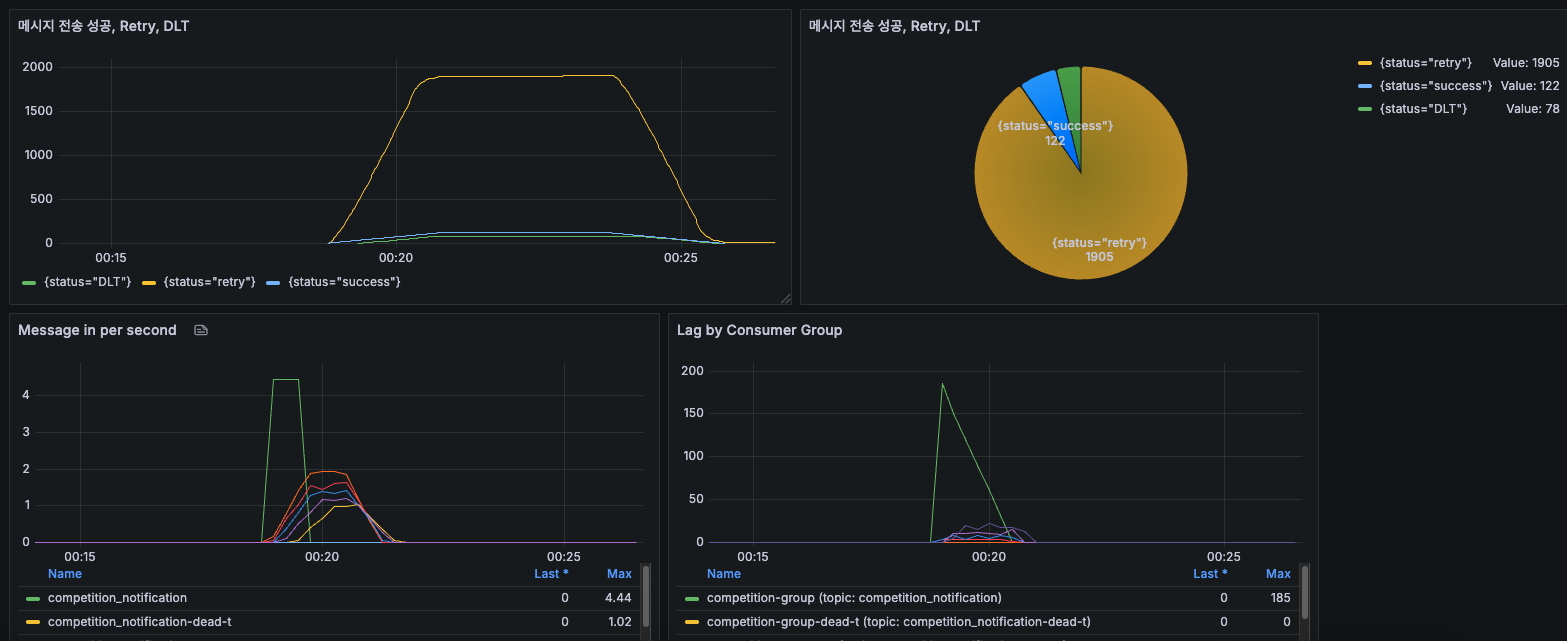Sort Message in per second legend by Max
This screenshot has width=1567, height=641.
click(x=619, y=574)
